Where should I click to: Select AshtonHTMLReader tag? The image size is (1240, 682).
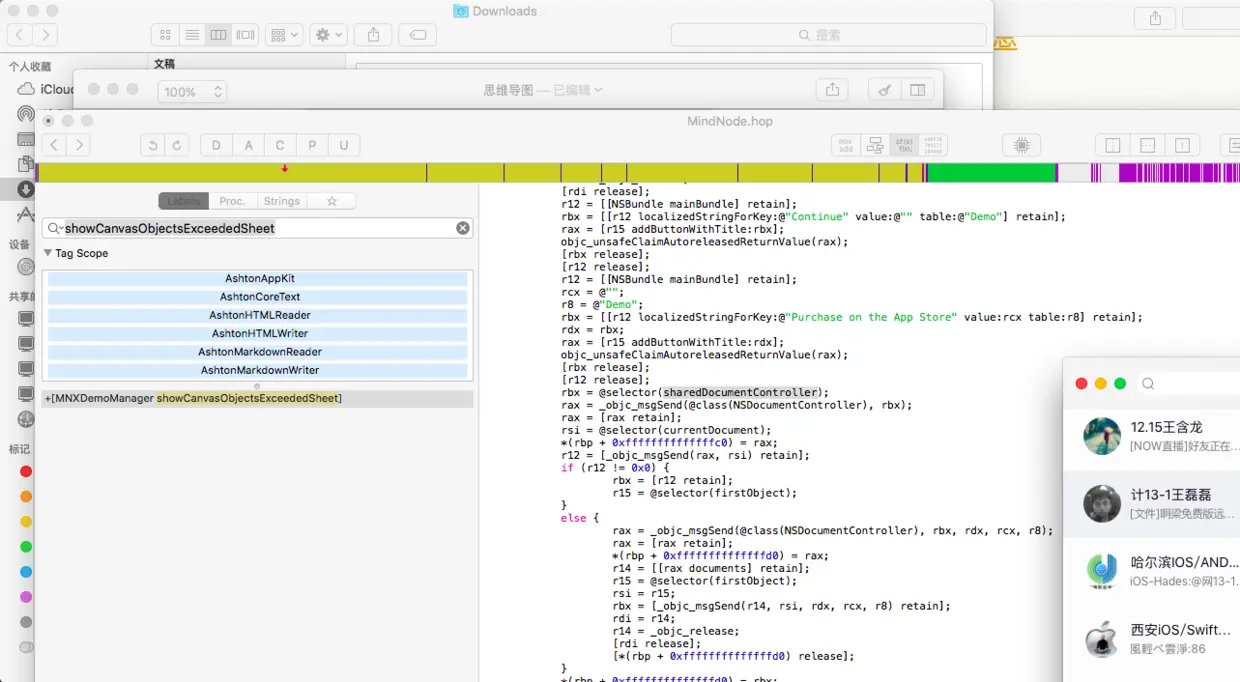tap(258, 315)
